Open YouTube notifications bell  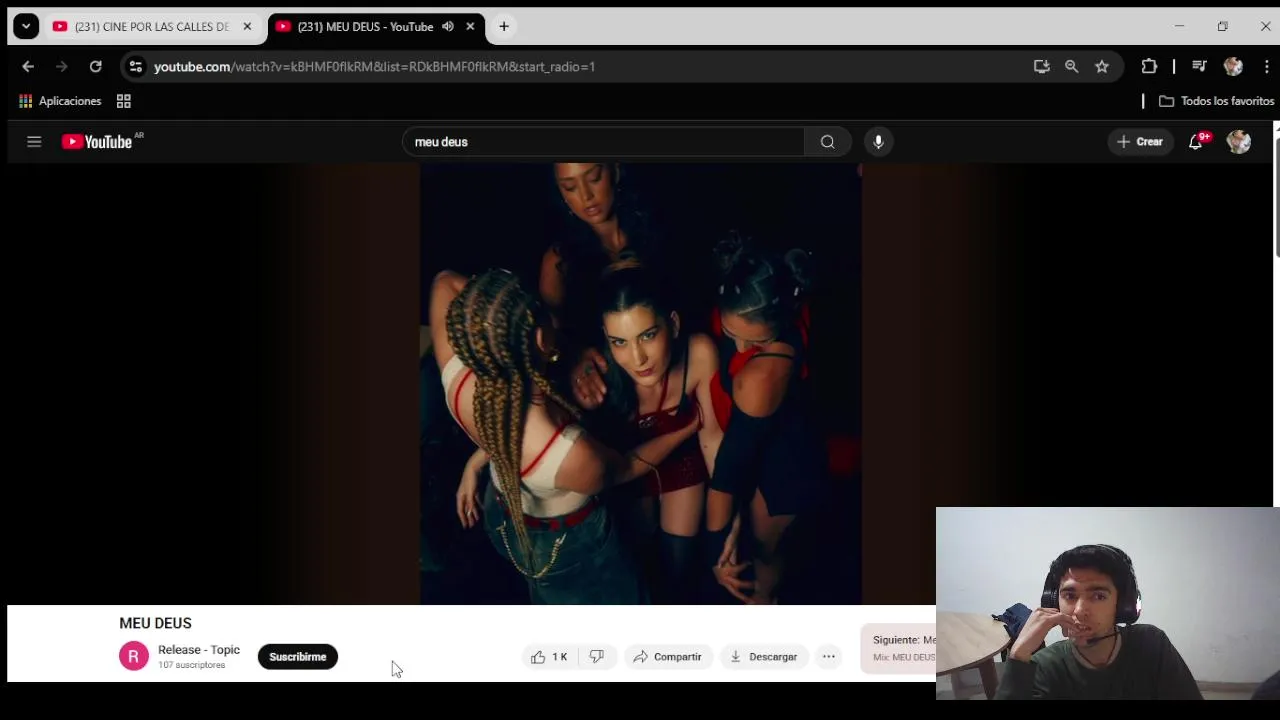(x=1196, y=142)
